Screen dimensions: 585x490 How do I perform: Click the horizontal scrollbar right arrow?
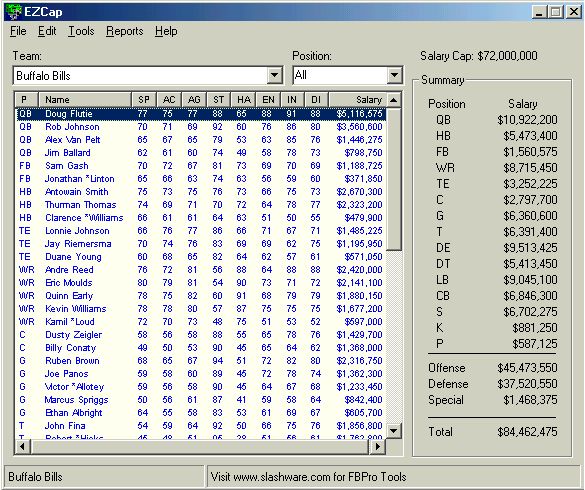[x=378, y=446]
